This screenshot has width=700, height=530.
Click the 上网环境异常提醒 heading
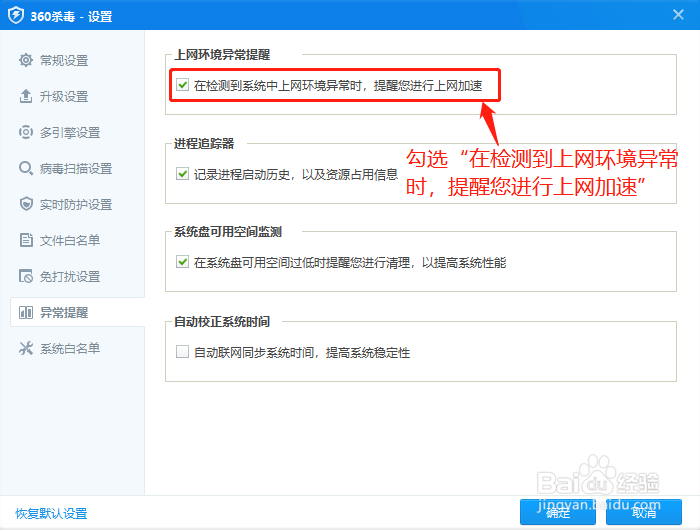(x=222, y=54)
